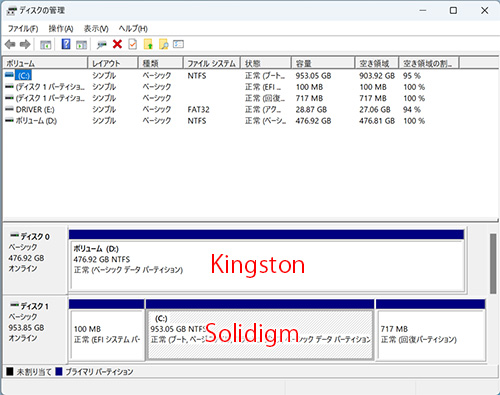Click the Forward arrow toolbar icon
The width and height of the screenshot is (500, 395).
tap(25, 44)
